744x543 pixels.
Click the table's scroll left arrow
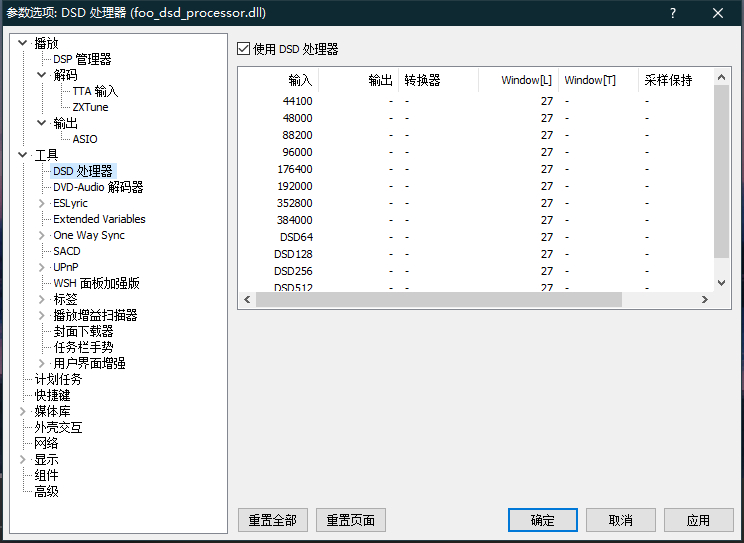247,300
